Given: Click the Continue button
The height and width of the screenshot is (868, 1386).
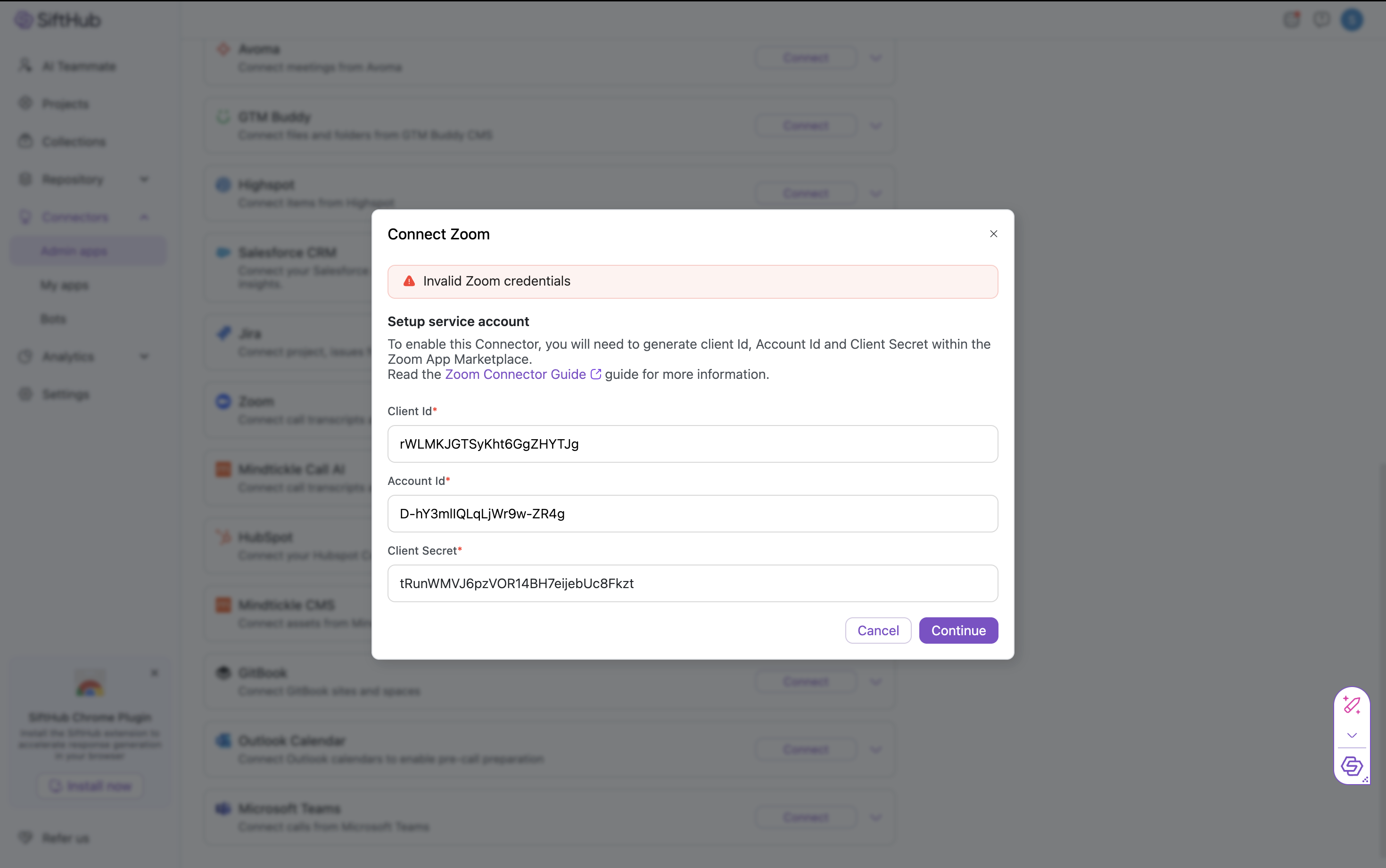Looking at the screenshot, I should (x=957, y=631).
